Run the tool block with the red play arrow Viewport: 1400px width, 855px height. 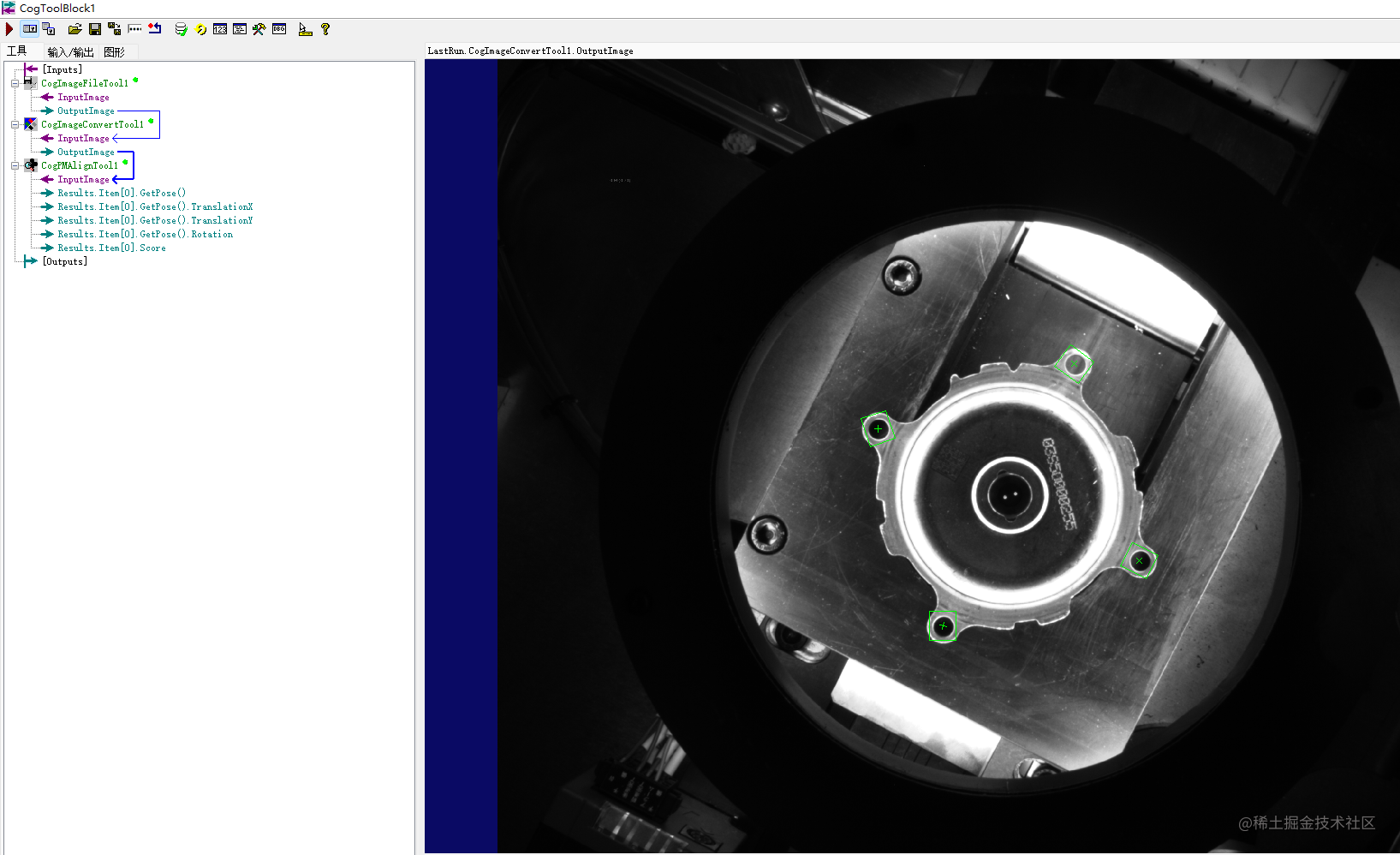[x=9, y=29]
